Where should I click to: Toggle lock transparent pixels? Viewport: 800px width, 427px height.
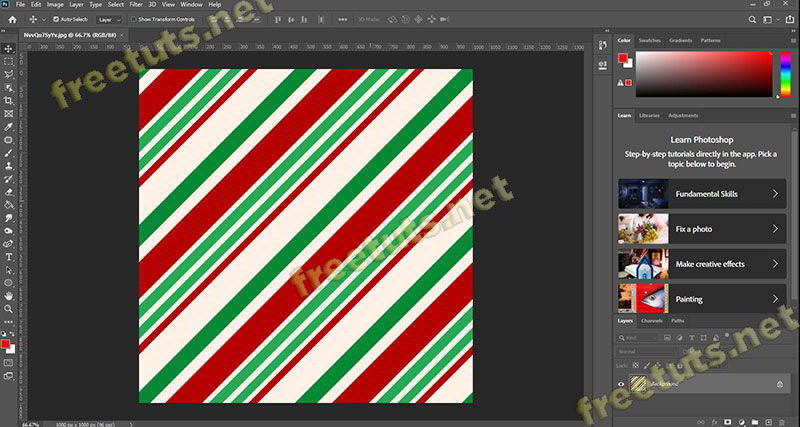636,365
